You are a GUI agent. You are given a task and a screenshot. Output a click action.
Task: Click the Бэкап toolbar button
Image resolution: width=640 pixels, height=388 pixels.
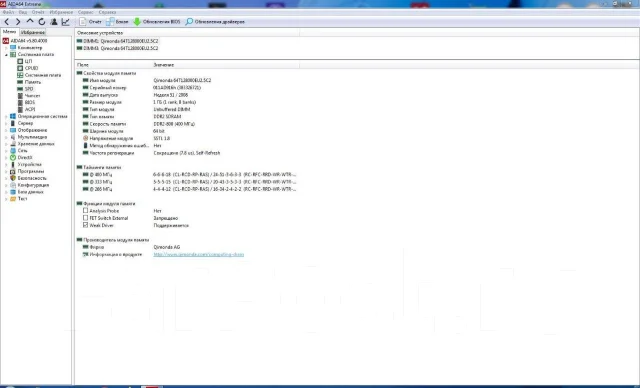click(x=118, y=22)
